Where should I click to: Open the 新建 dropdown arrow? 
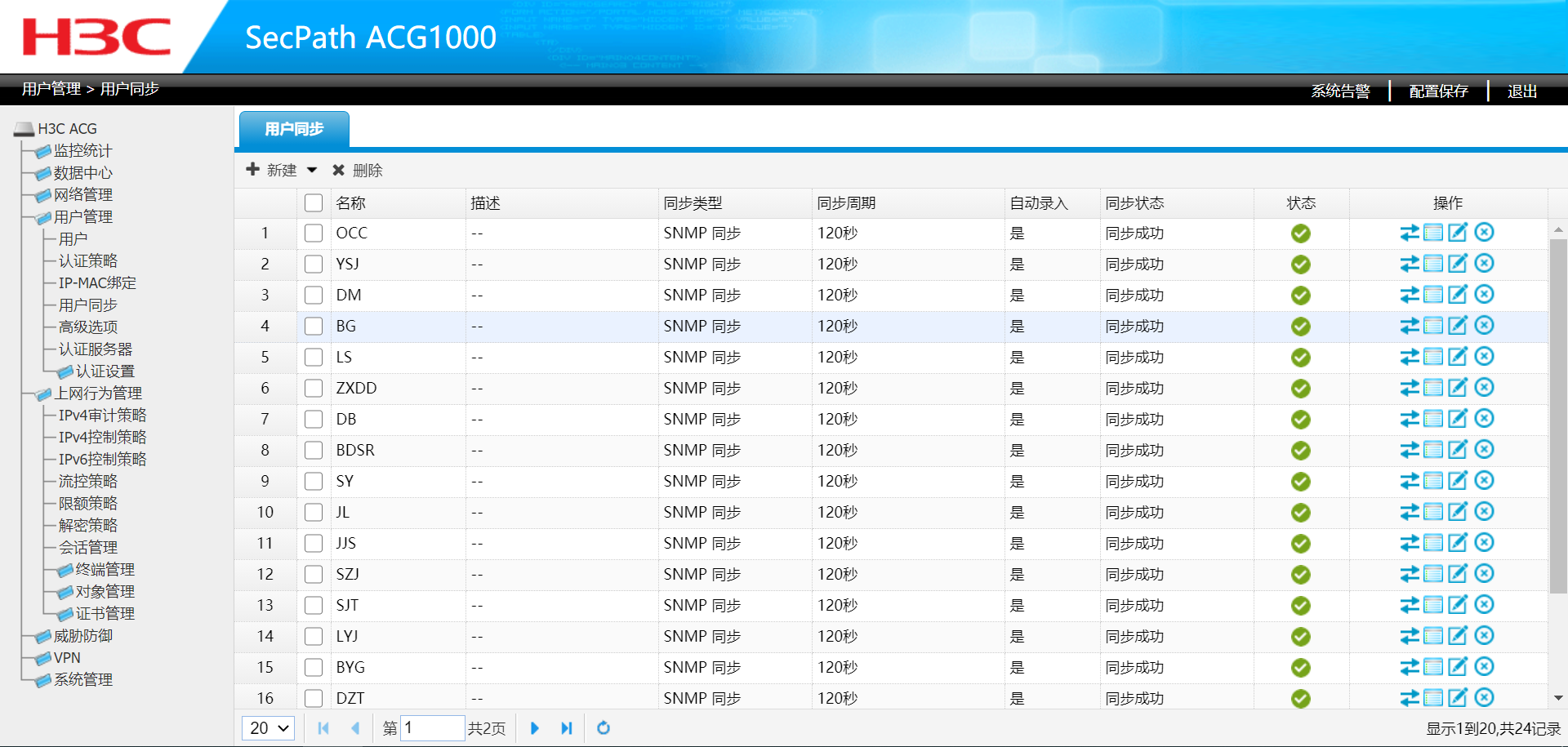[x=312, y=170]
